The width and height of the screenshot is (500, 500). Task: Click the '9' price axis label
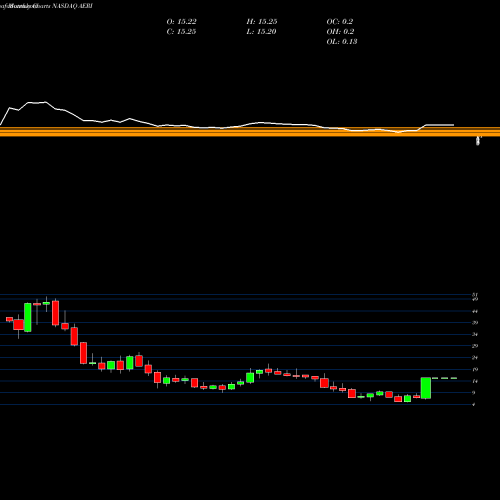[x=474, y=393]
